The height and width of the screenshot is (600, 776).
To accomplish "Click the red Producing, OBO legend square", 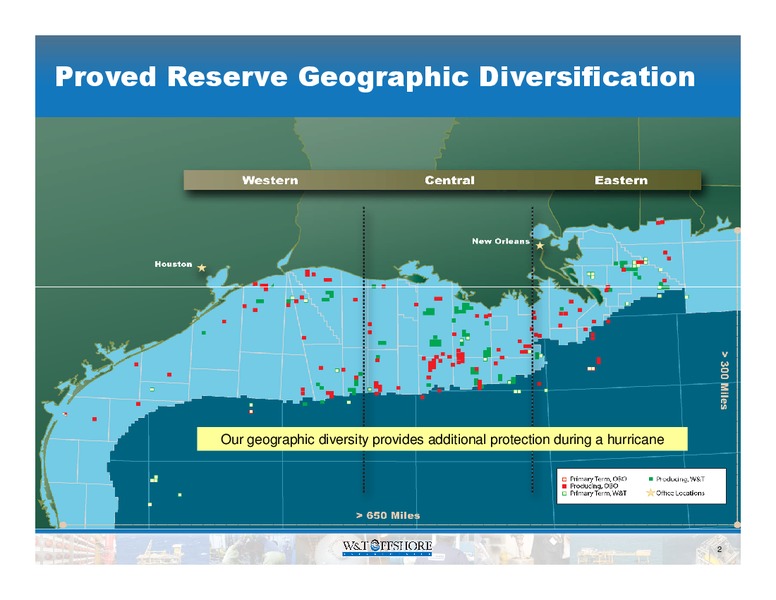I will [x=564, y=486].
